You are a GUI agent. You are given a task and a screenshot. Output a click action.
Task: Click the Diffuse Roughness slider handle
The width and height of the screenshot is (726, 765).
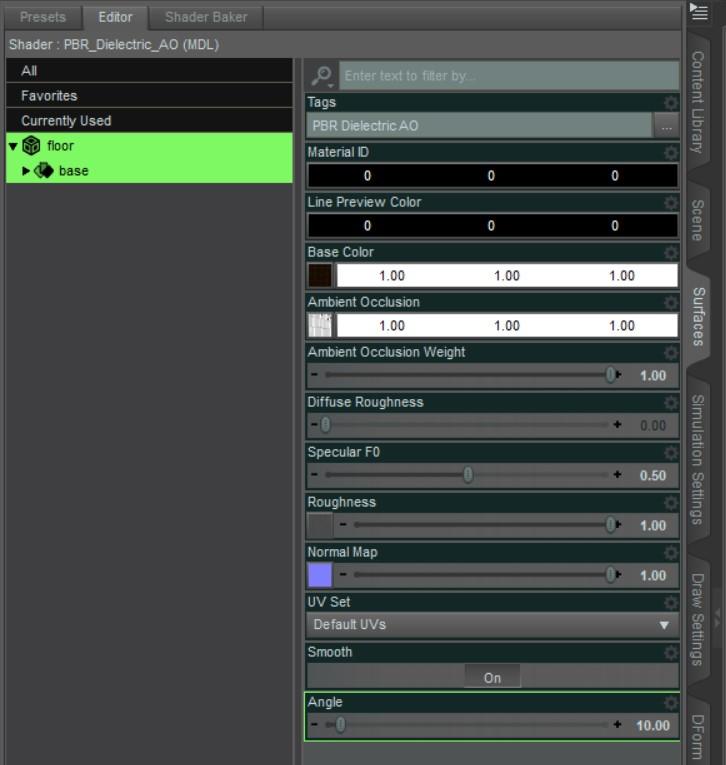pos(325,425)
